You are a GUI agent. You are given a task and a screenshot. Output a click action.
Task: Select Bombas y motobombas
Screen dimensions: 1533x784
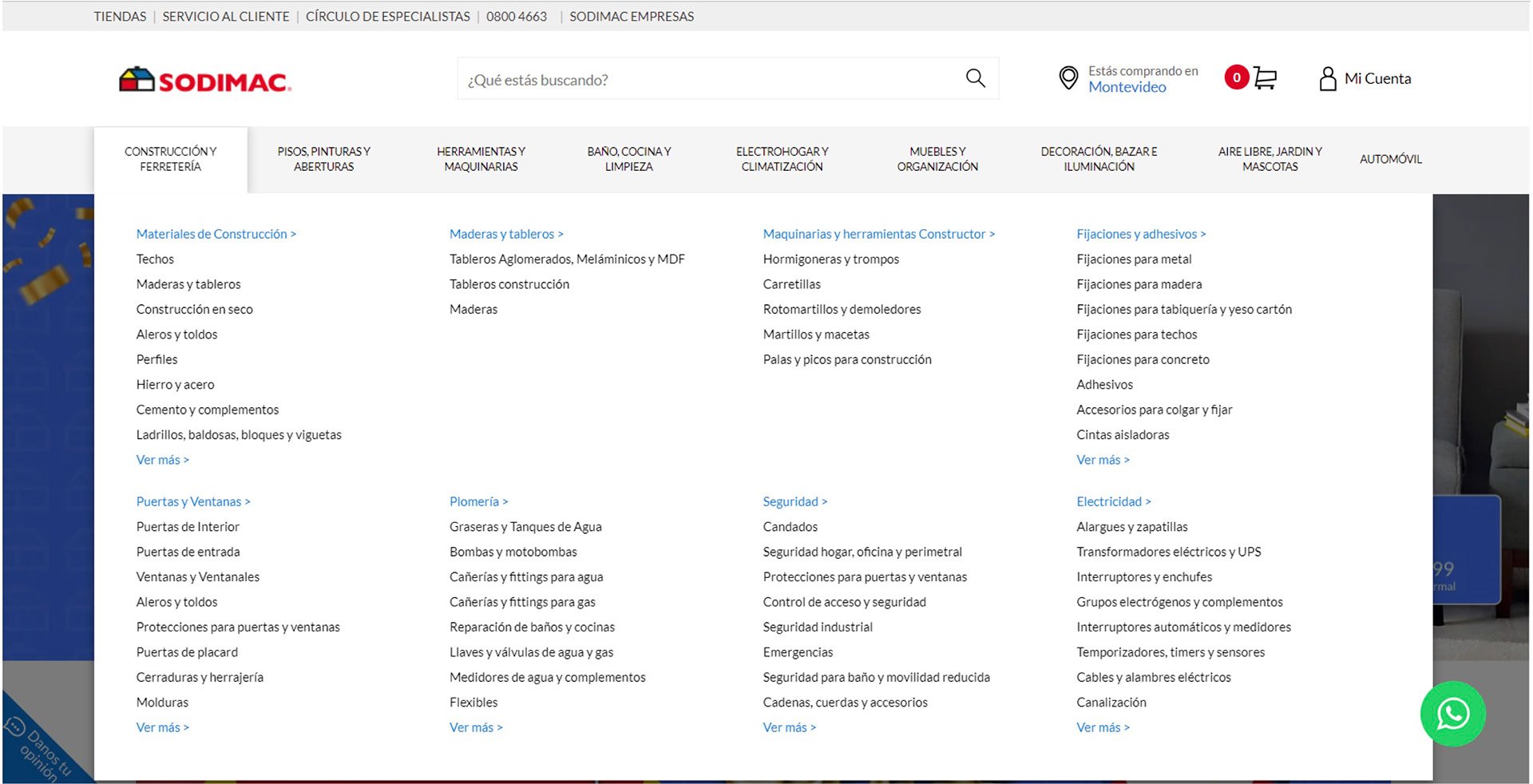513,552
